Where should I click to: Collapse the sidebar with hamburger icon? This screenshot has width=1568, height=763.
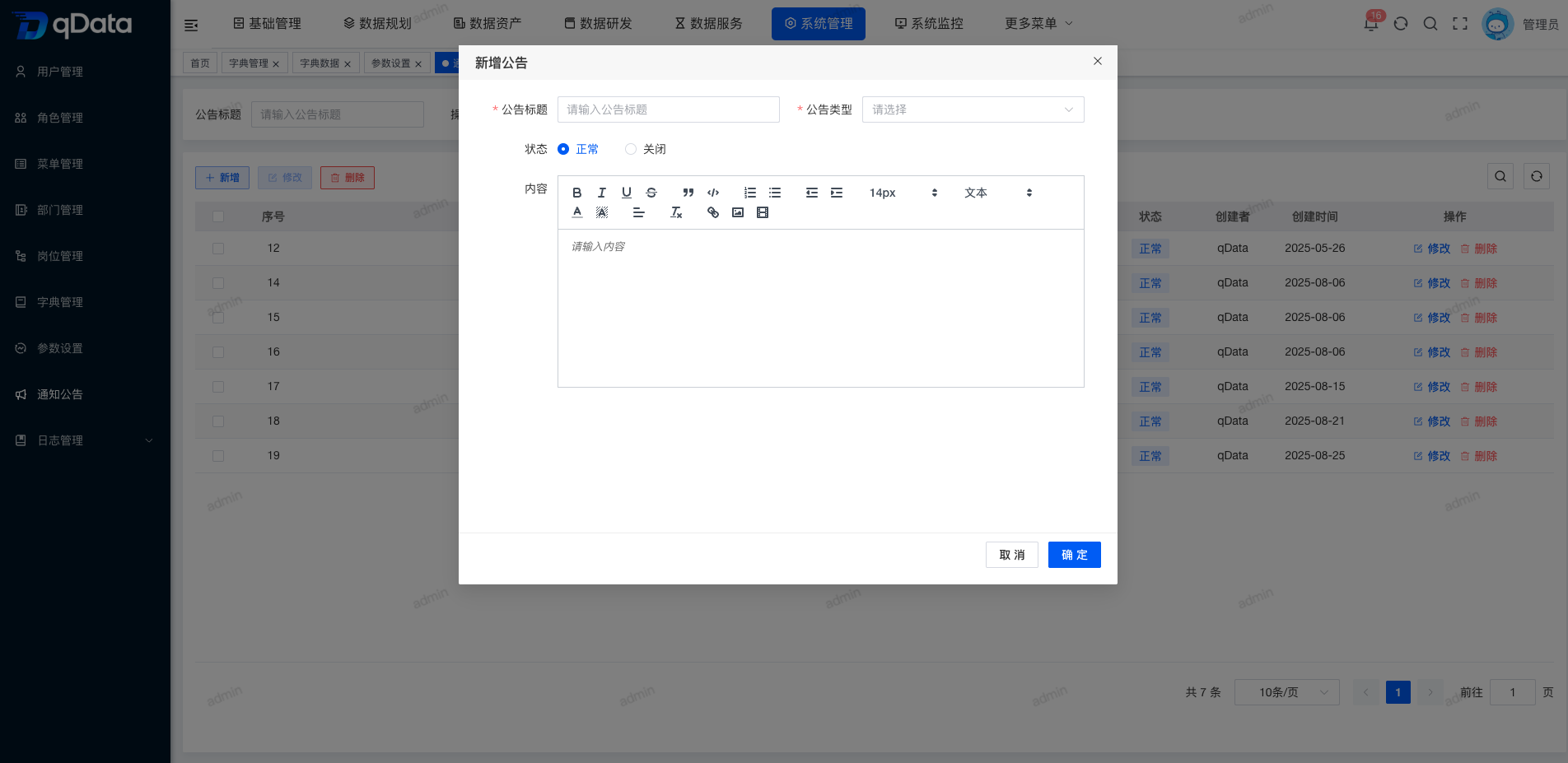tap(191, 25)
